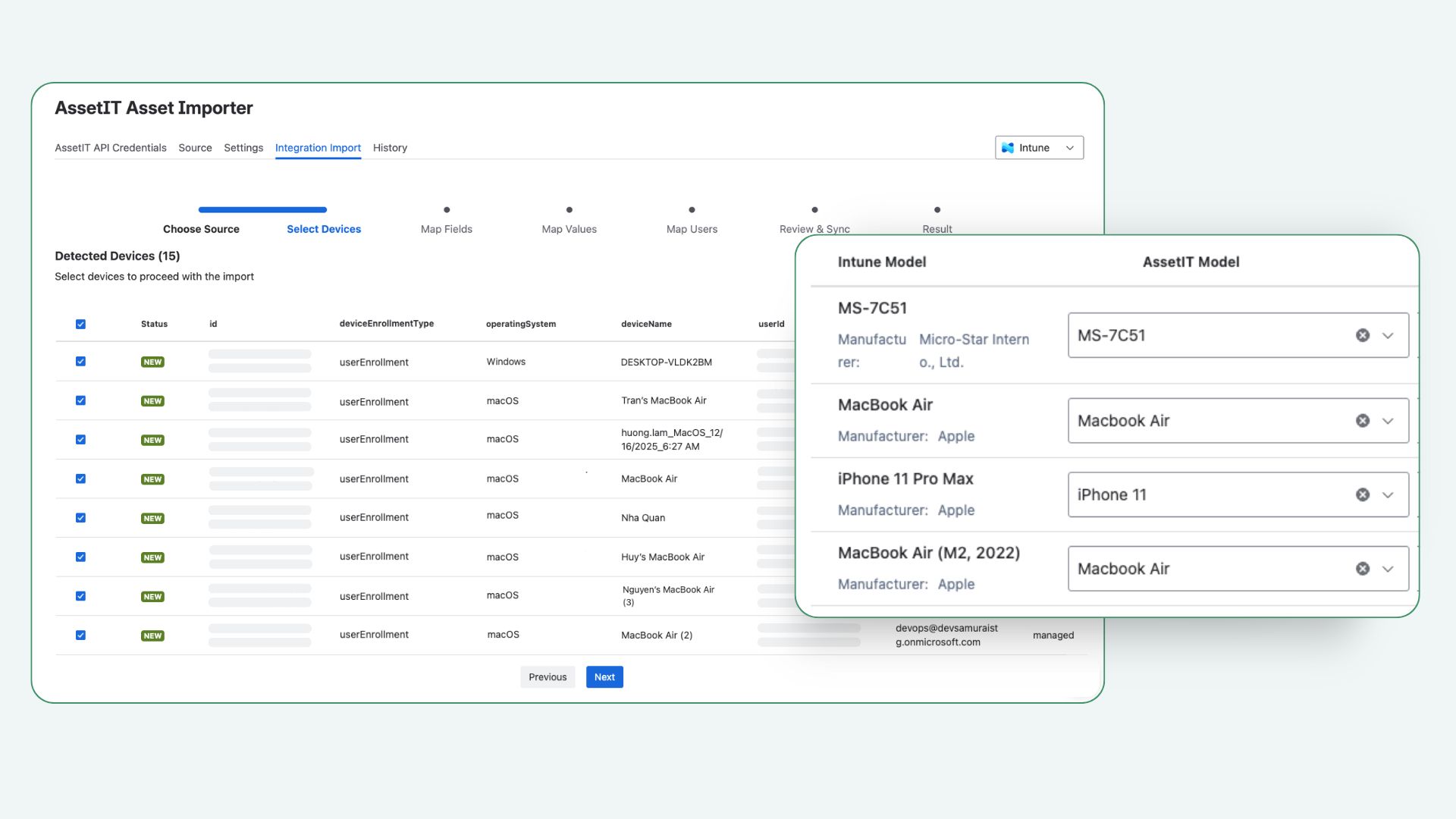The width and height of the screenshot is (1456, 819).
Task: Clear the MS-7C51 model selection
Action: pyautogui.click(x=1362, y=335)
